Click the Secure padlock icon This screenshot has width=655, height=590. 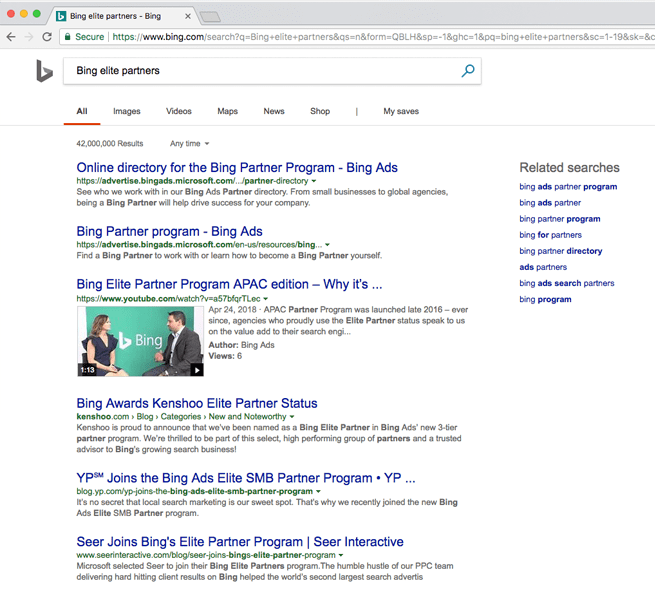pyautogui.click(x=67, y=37)
